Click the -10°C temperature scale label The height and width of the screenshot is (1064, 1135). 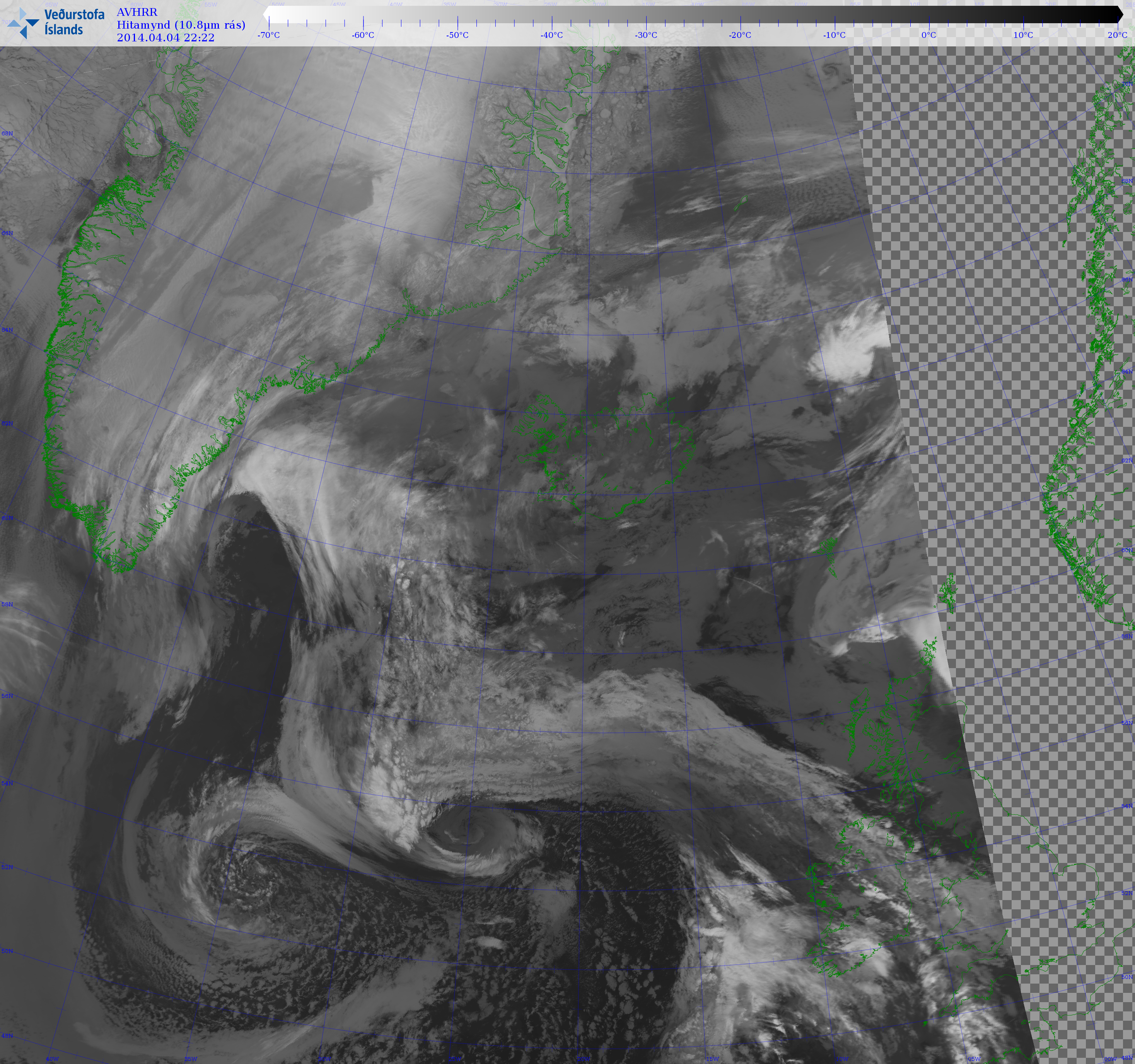click(x=834, y=35)
